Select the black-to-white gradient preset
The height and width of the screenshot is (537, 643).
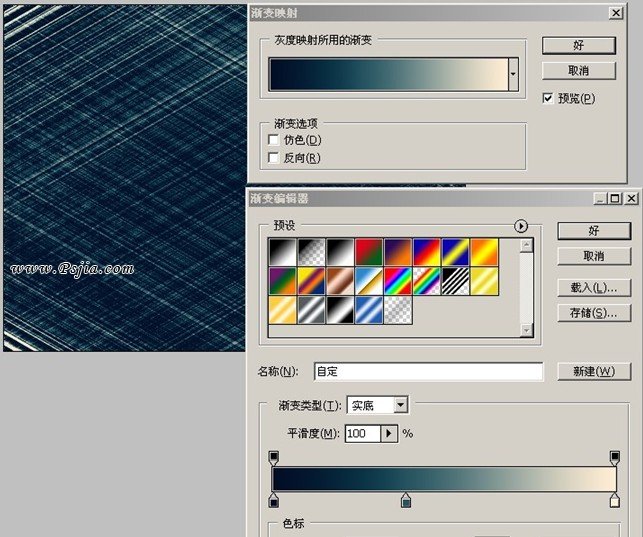[x=283, y=252]
